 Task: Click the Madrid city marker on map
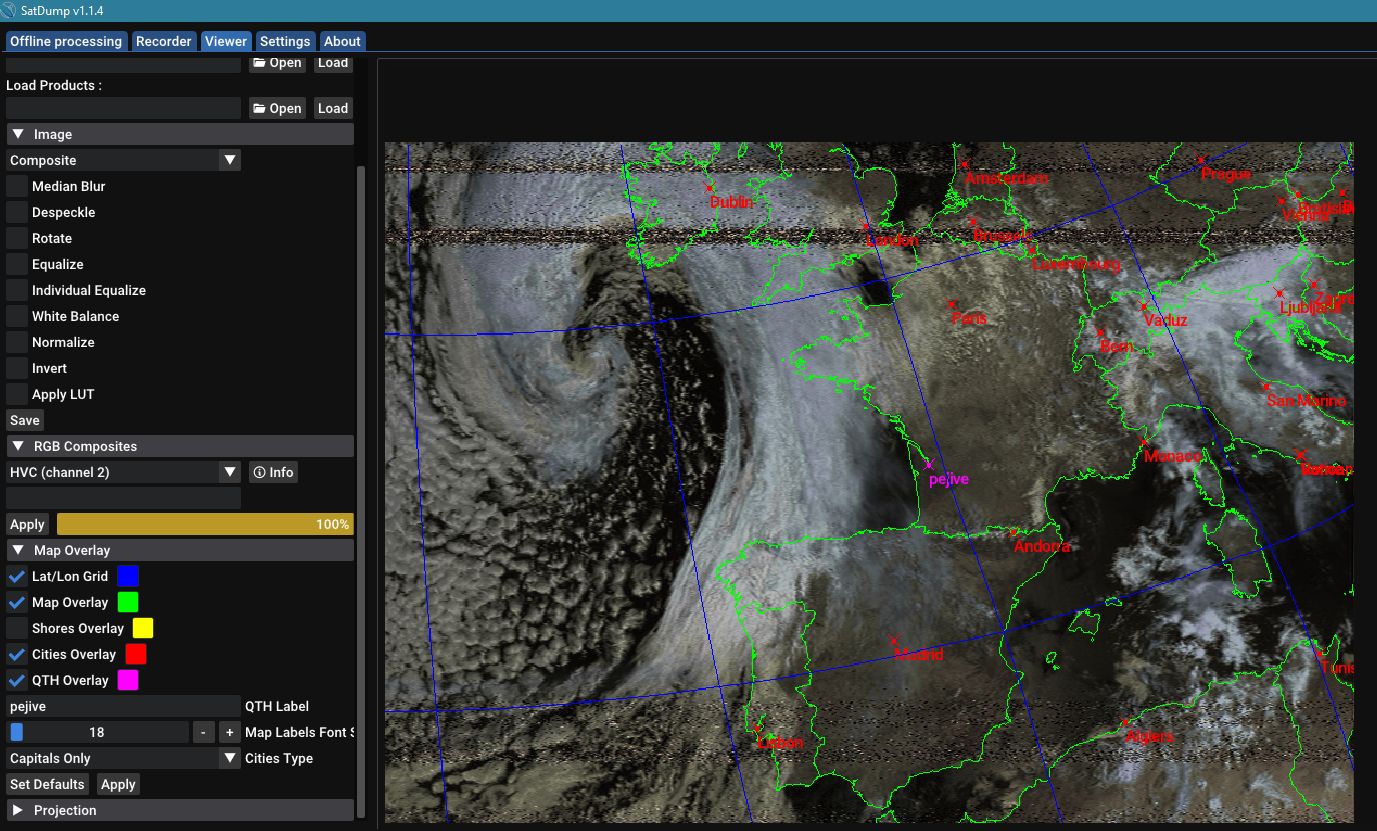tap(894, 641)
